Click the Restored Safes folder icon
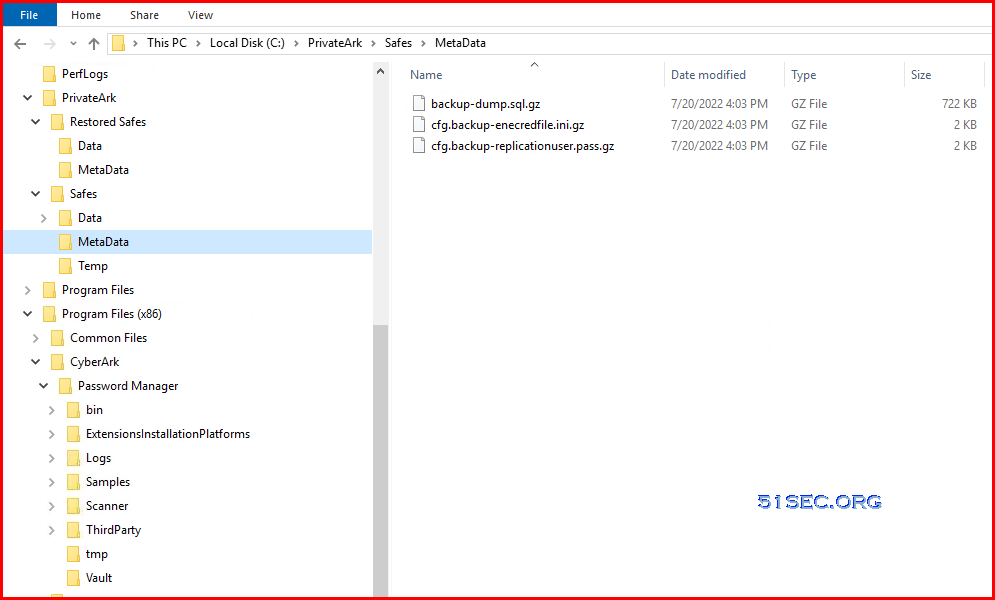 57,122
